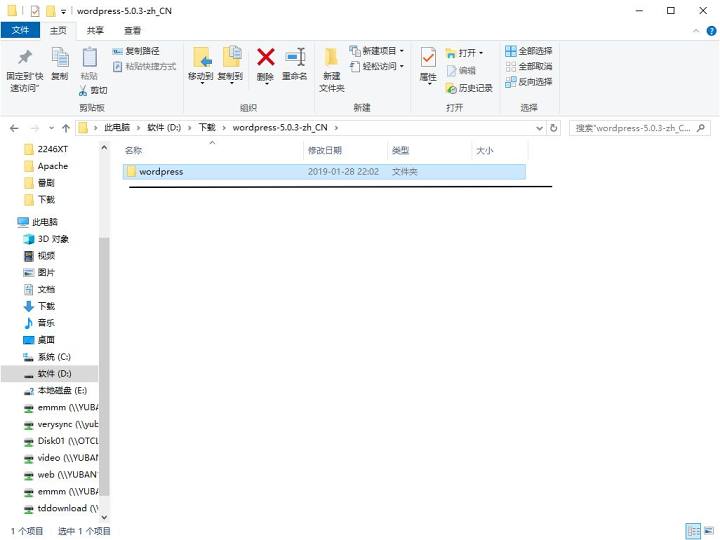Open Disk01 network drive in the sidebar
720x540 pixels.
pyautogui.click(x=68, y=441)
